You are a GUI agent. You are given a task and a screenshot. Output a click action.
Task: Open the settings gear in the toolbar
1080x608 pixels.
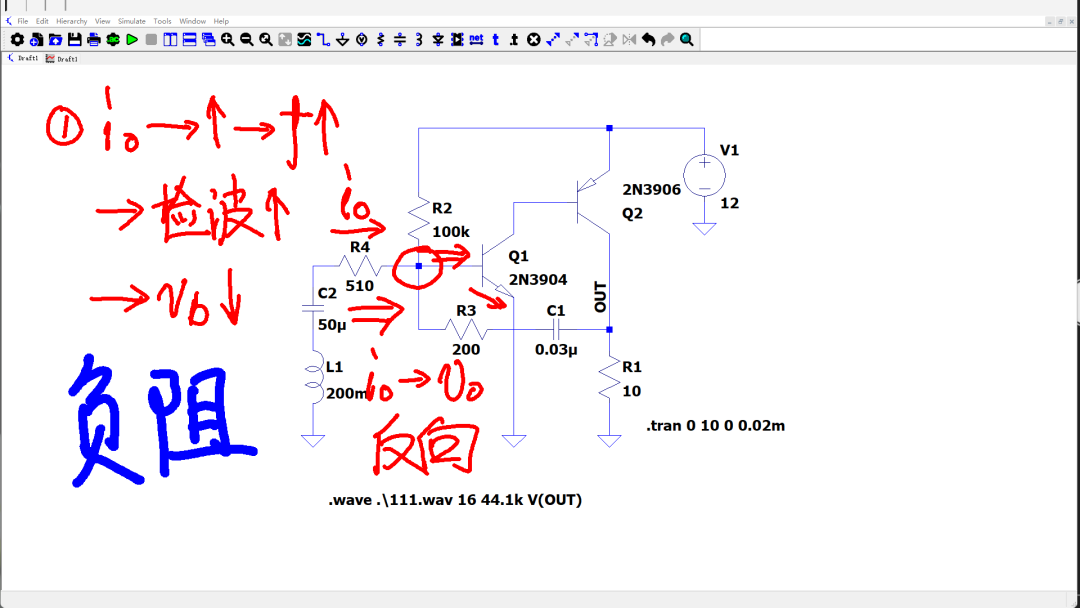[17, 40]
